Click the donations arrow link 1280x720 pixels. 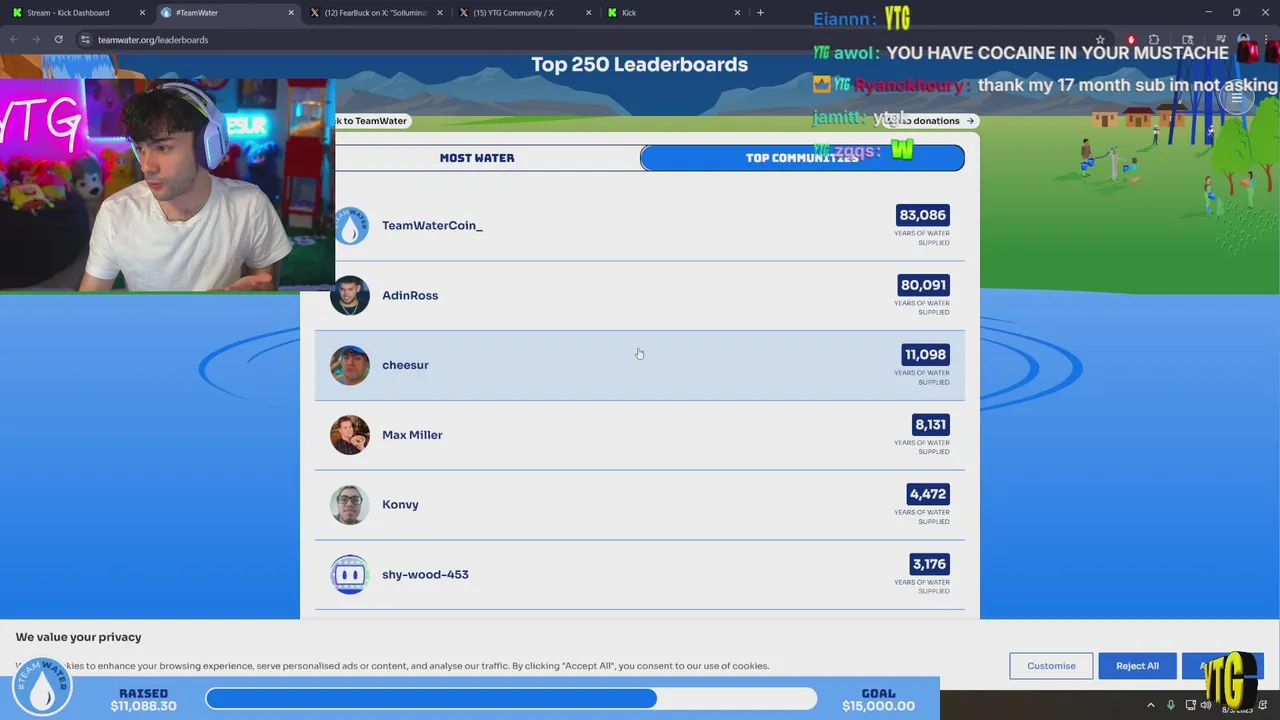pos(930,121)
